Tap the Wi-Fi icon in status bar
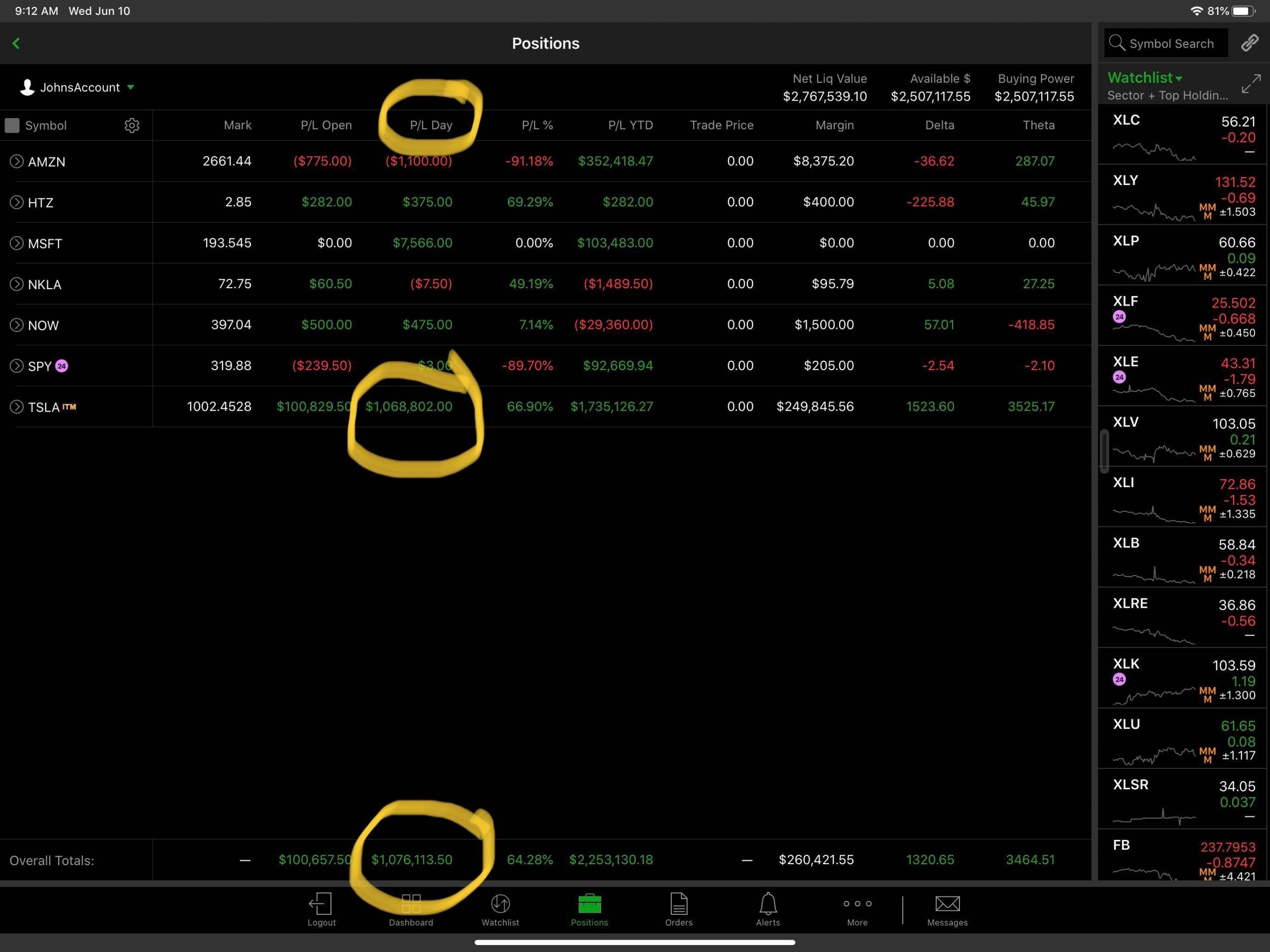 coord(1197,11)
